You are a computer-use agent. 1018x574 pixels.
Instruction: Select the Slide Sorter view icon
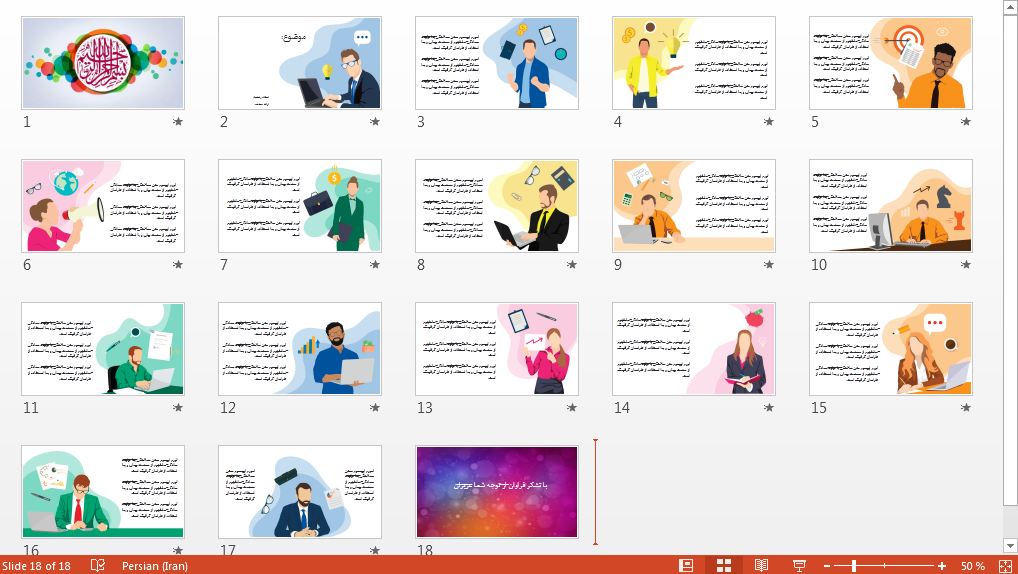(724, 565)
